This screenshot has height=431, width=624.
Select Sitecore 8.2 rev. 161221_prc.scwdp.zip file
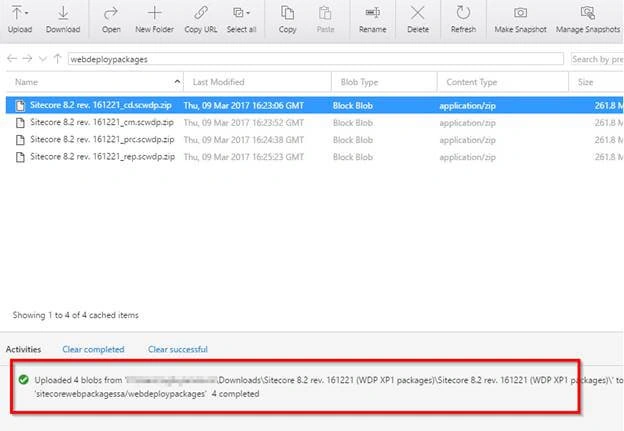pyautogui.click(x=102, y=140)
